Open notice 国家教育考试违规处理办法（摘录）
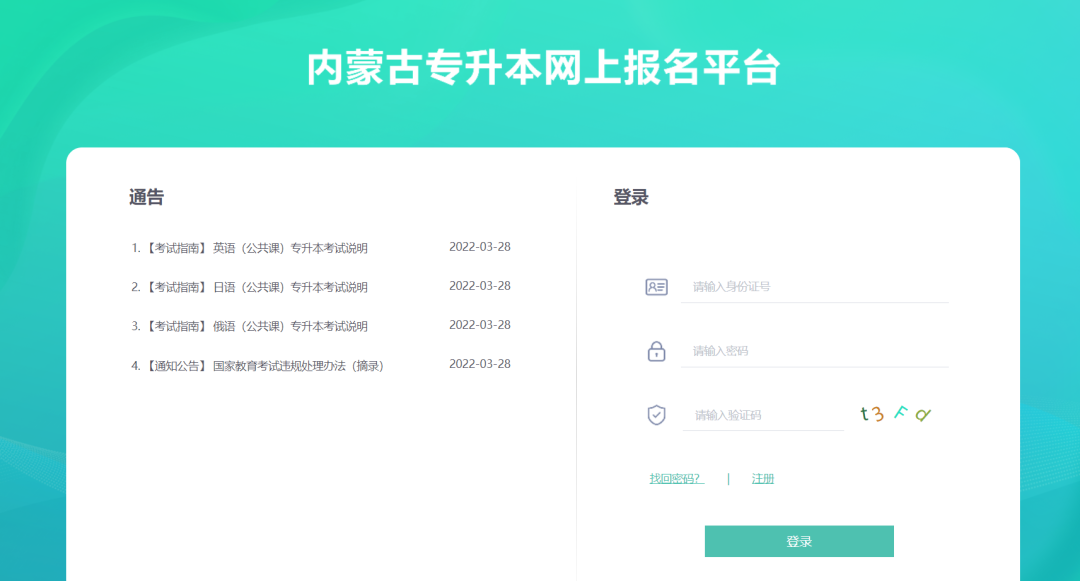 coord(264,366)
